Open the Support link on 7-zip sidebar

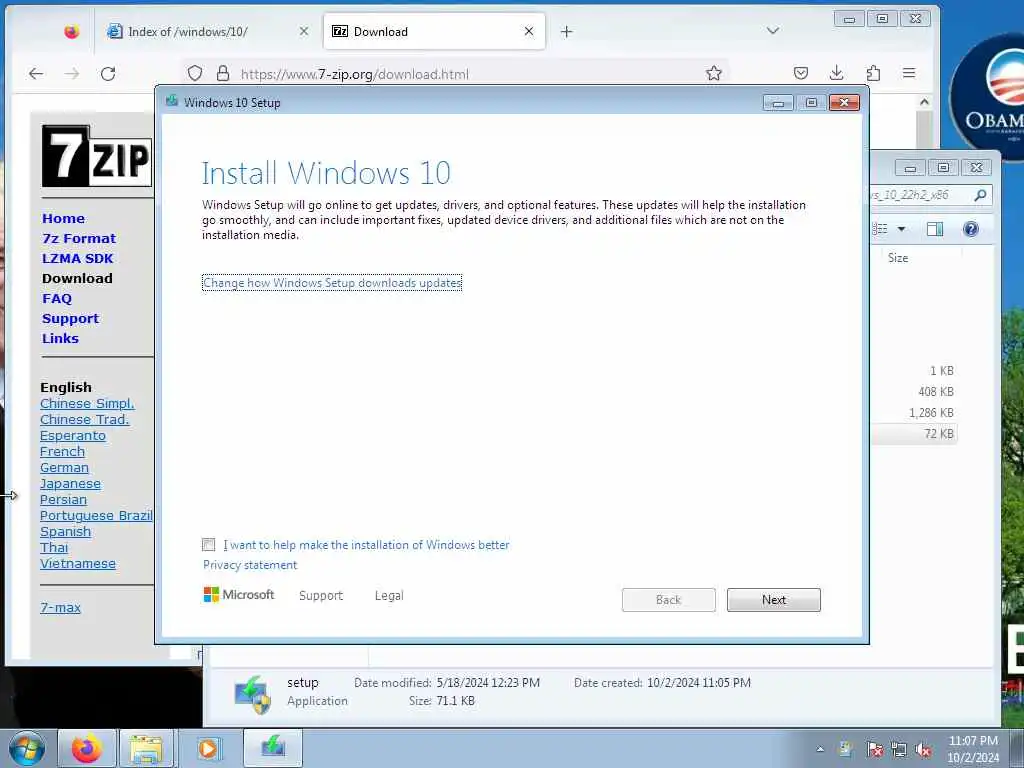[x=71, y=319]
